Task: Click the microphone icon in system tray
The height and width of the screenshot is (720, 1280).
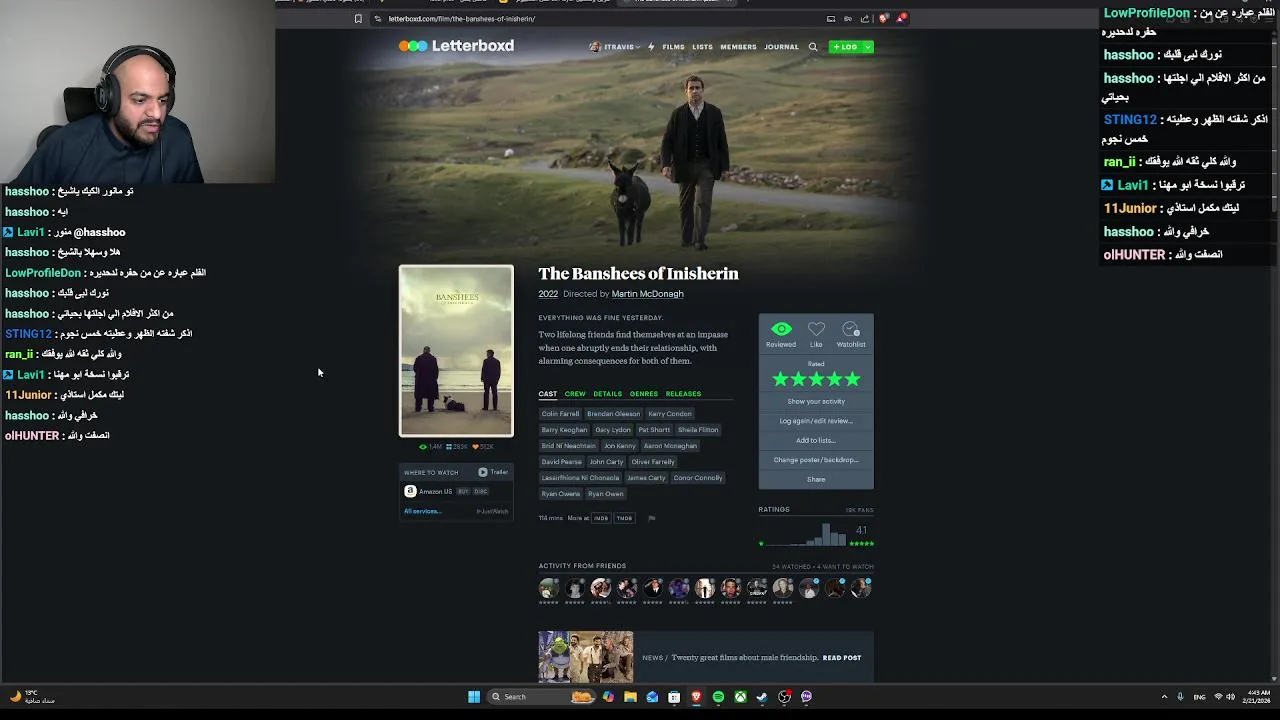Action: coord(1180,697)
